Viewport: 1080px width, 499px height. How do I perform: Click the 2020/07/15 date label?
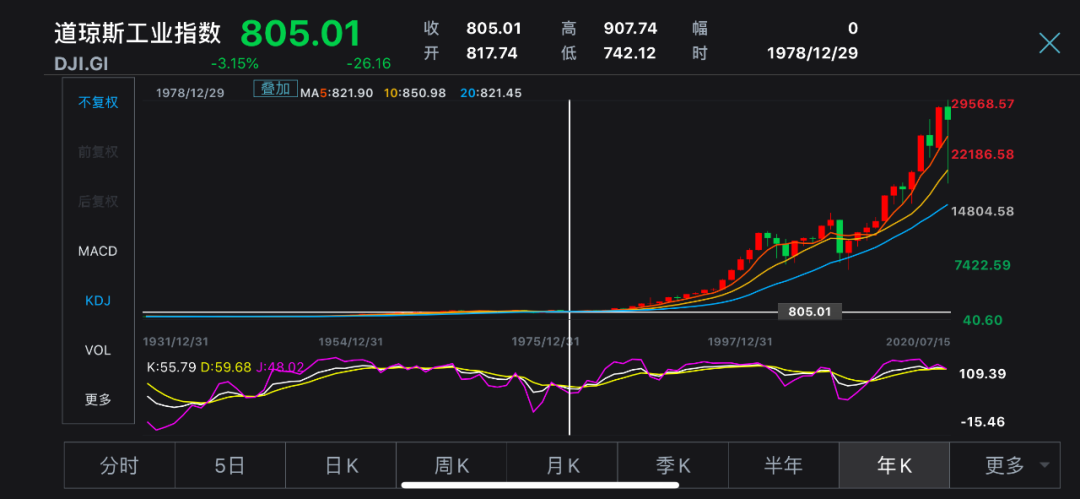[x=917, y=342]
